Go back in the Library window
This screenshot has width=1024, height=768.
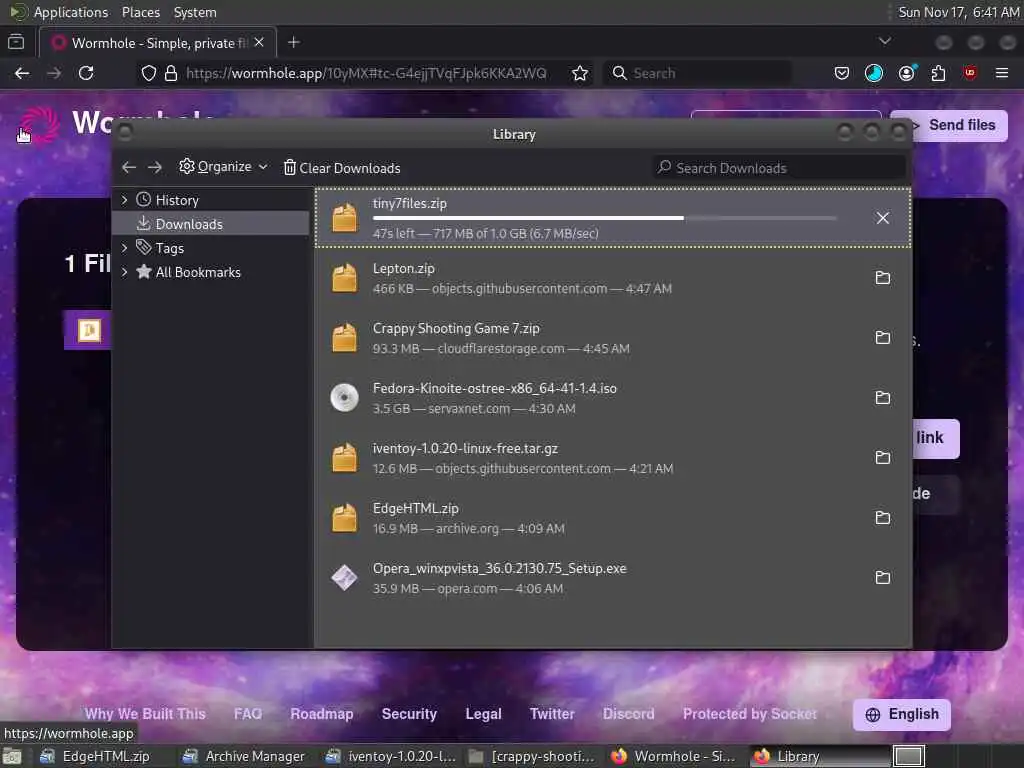129,168
